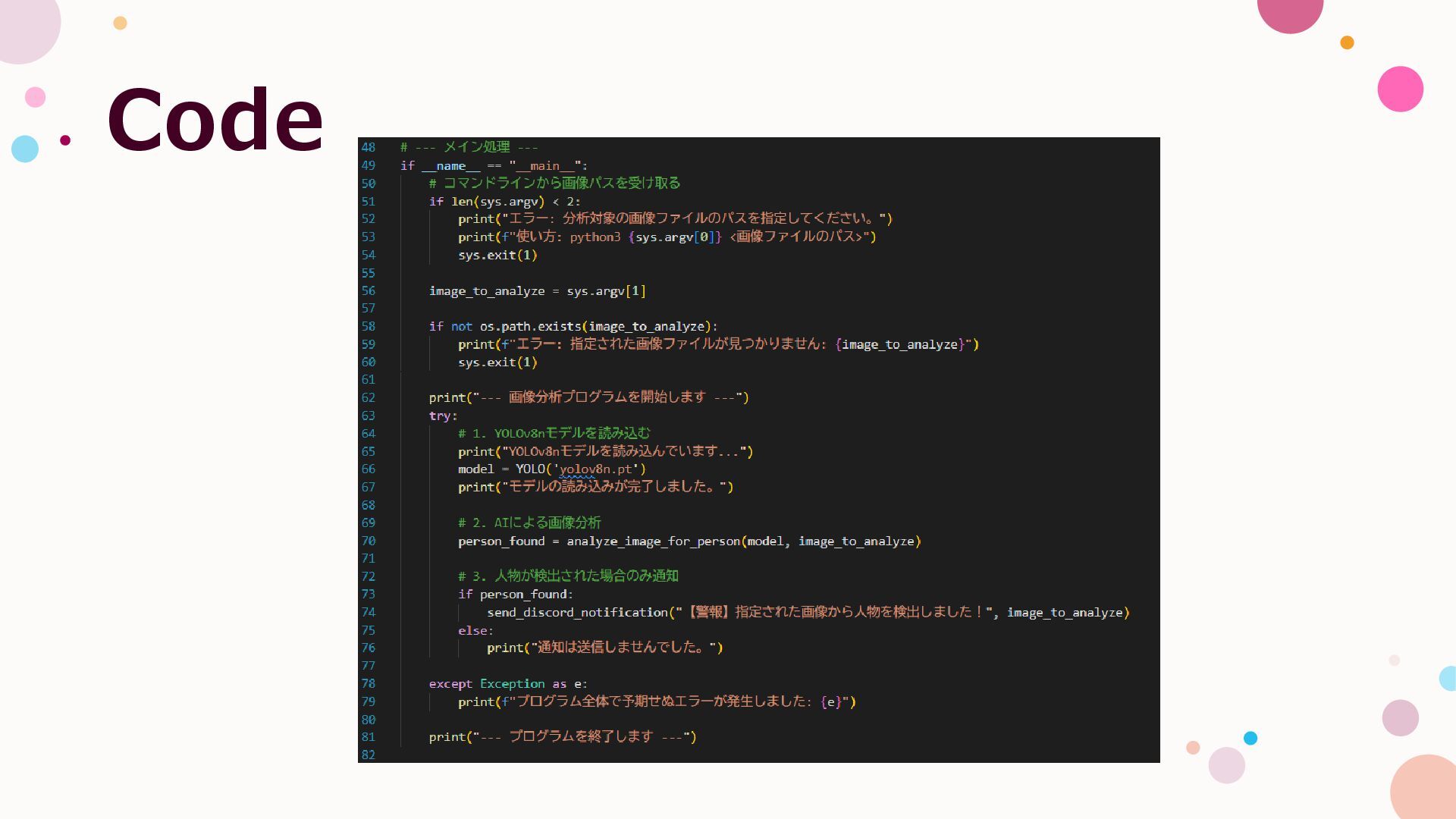This screenshot has width=1456, height=819.
Task: Click the dark pink semicircle at top edge
Action: [1290, 14]
